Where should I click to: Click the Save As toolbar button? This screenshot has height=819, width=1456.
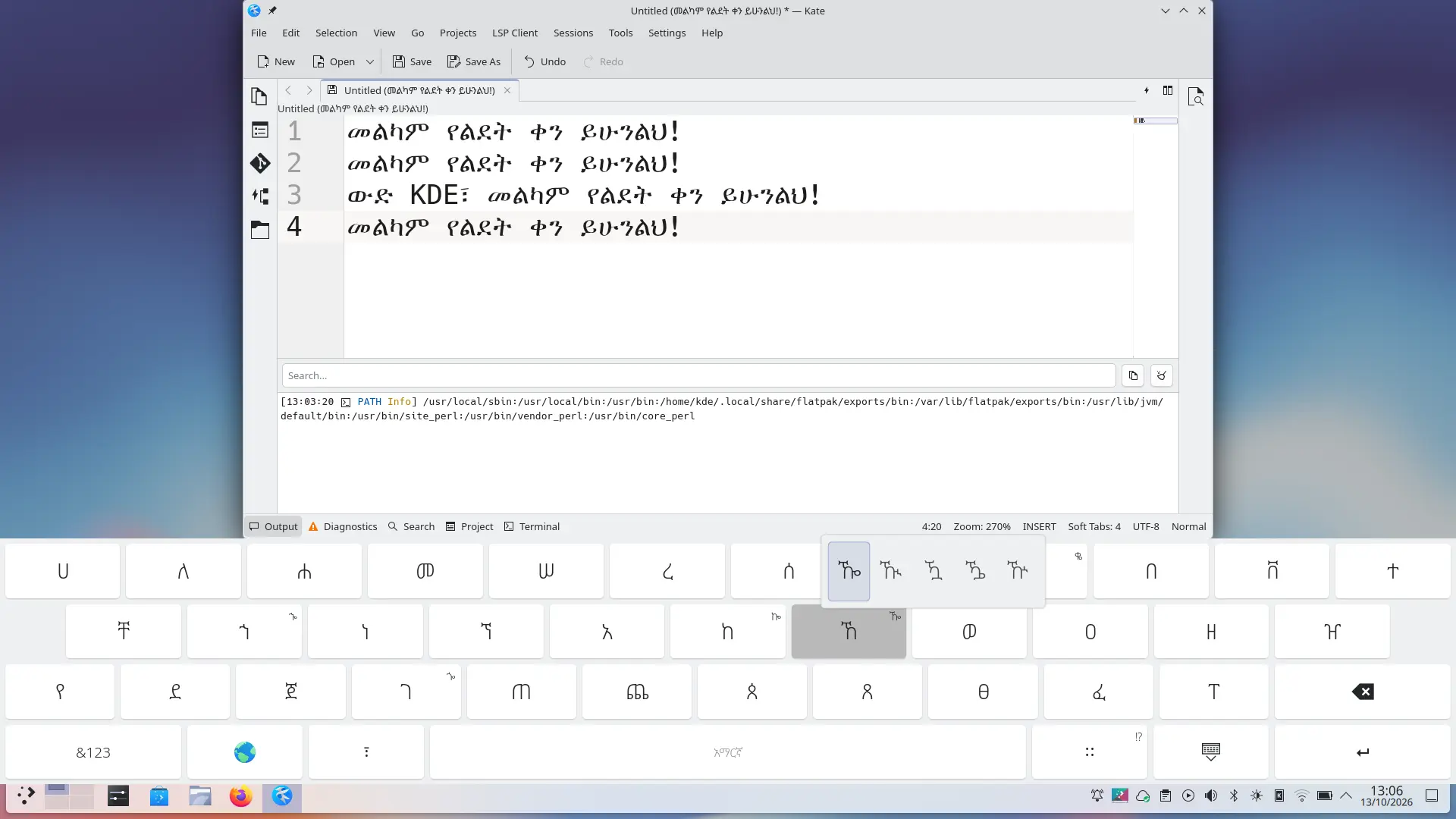(x=474, y=61)
